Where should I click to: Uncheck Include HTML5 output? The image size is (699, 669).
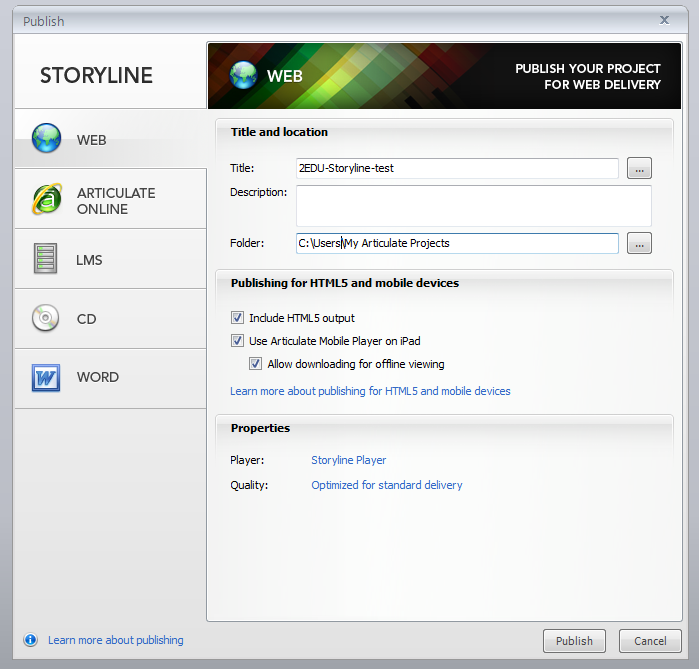(237, 318)
